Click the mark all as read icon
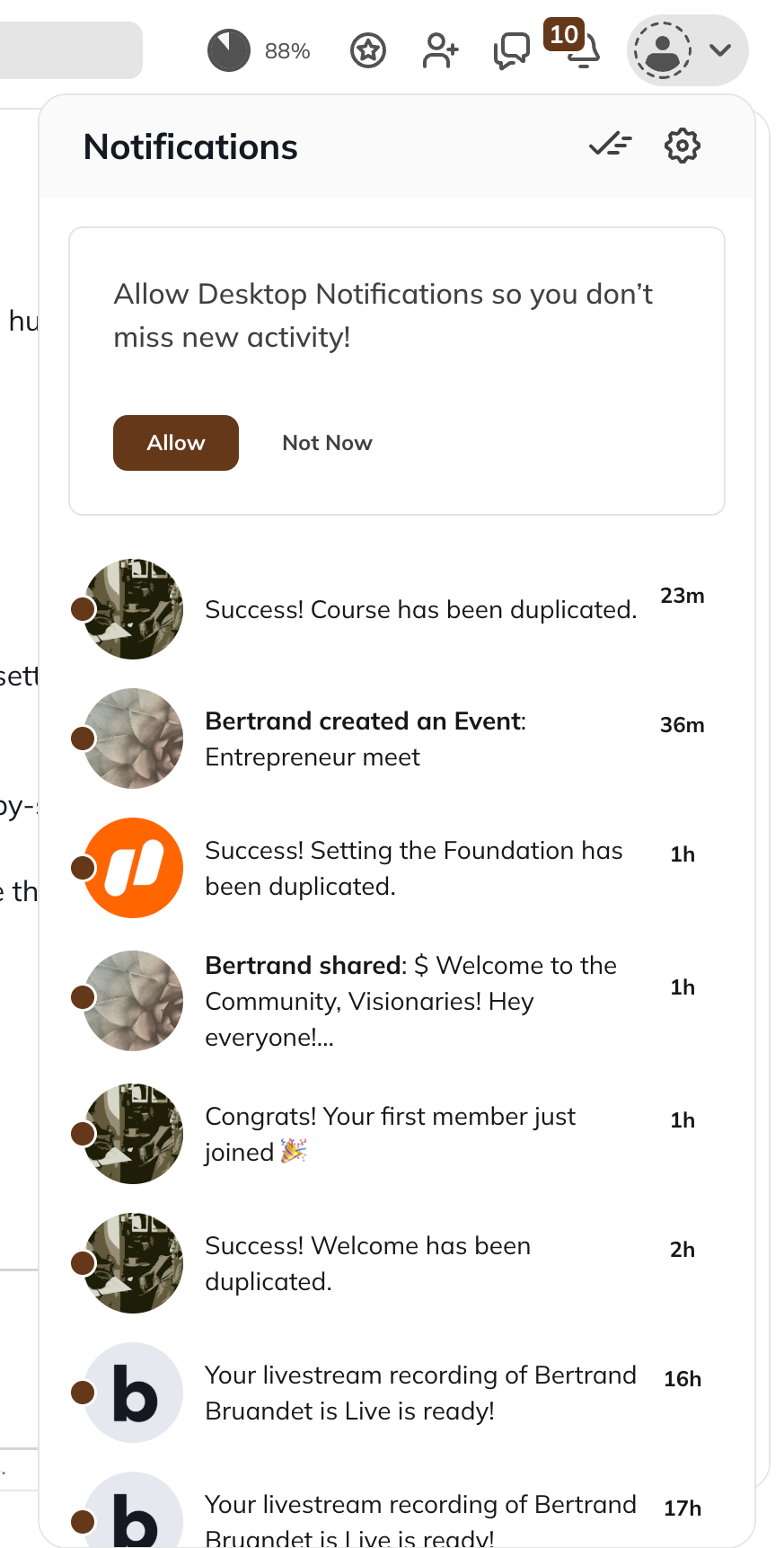 click(611, 145)
